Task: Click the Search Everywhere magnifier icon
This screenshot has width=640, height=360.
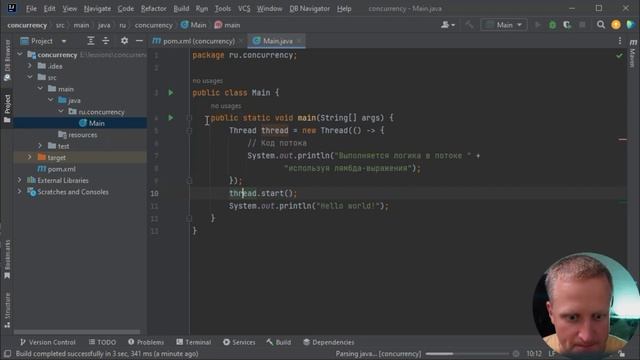Action: (x=601, y=25)
